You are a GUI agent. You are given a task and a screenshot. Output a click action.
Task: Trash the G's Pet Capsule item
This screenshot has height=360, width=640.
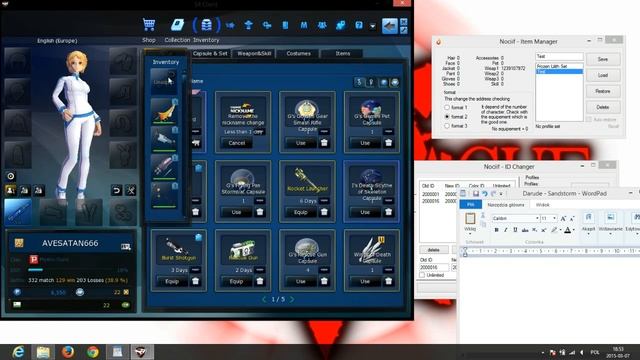tap(389, 143)
